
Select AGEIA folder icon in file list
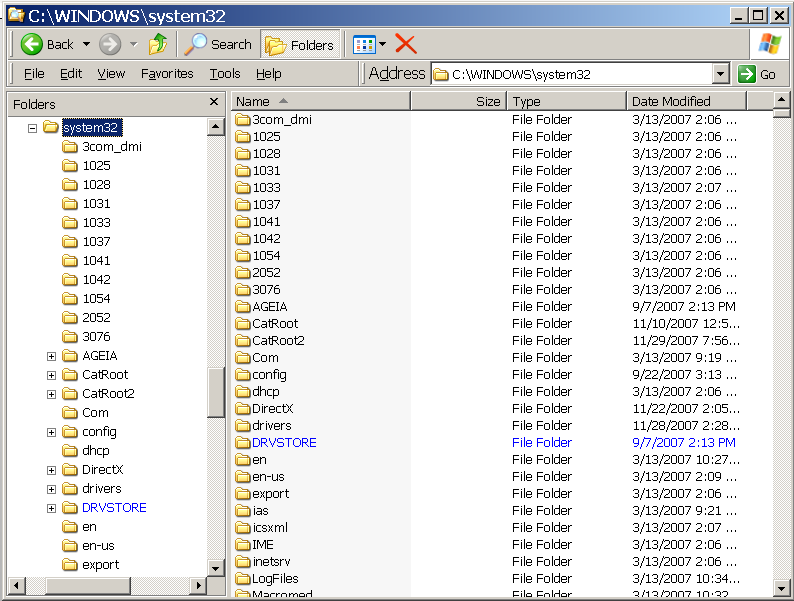coord(243,307)
